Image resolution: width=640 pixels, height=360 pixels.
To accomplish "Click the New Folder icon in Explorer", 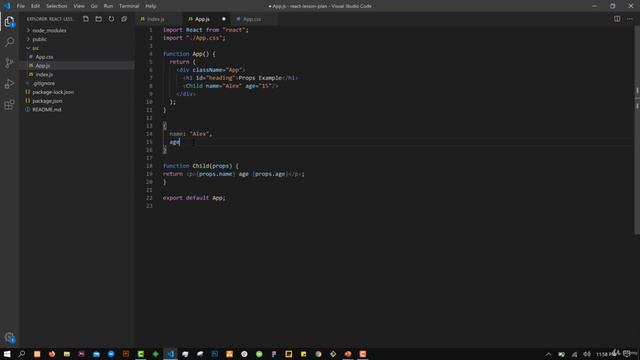I will point(98,19).
